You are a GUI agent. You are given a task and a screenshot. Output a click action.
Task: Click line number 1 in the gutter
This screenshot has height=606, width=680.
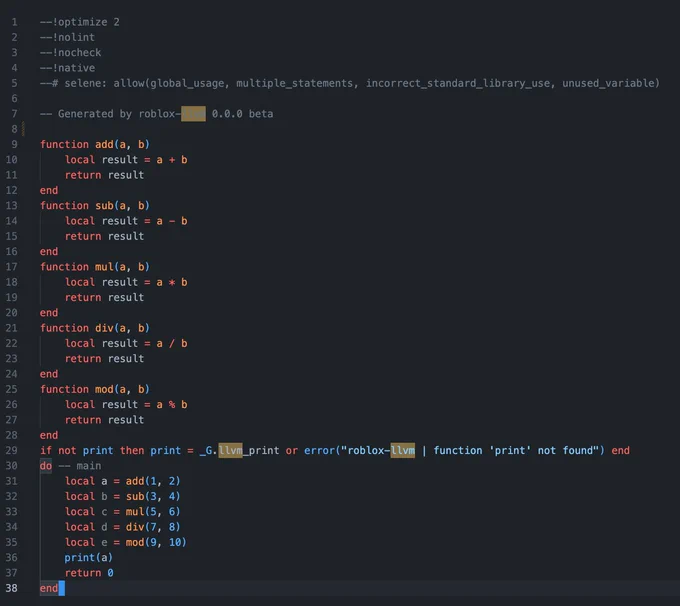tap(14, 22)
